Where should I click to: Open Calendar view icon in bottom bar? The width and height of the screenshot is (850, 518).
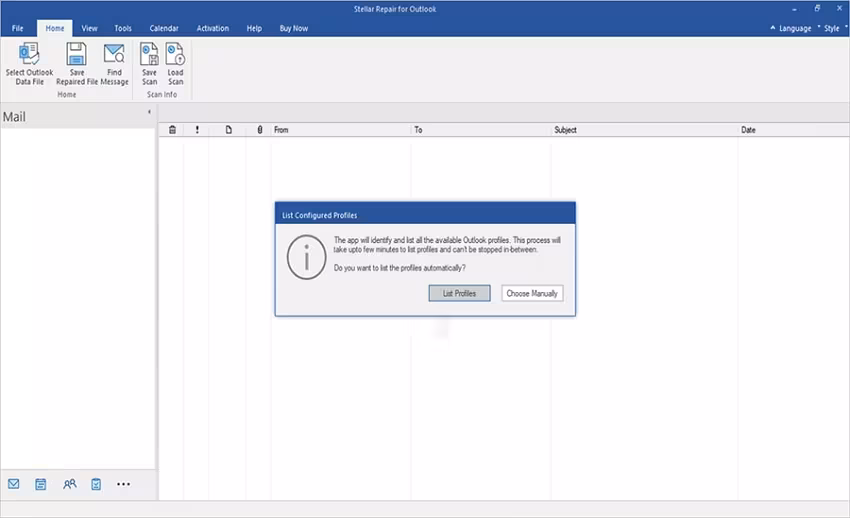pos(41,484)
